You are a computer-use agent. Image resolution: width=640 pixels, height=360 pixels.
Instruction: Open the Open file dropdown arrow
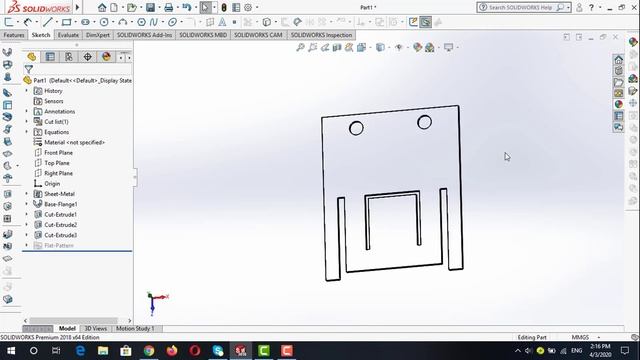(x=140, y=7)
